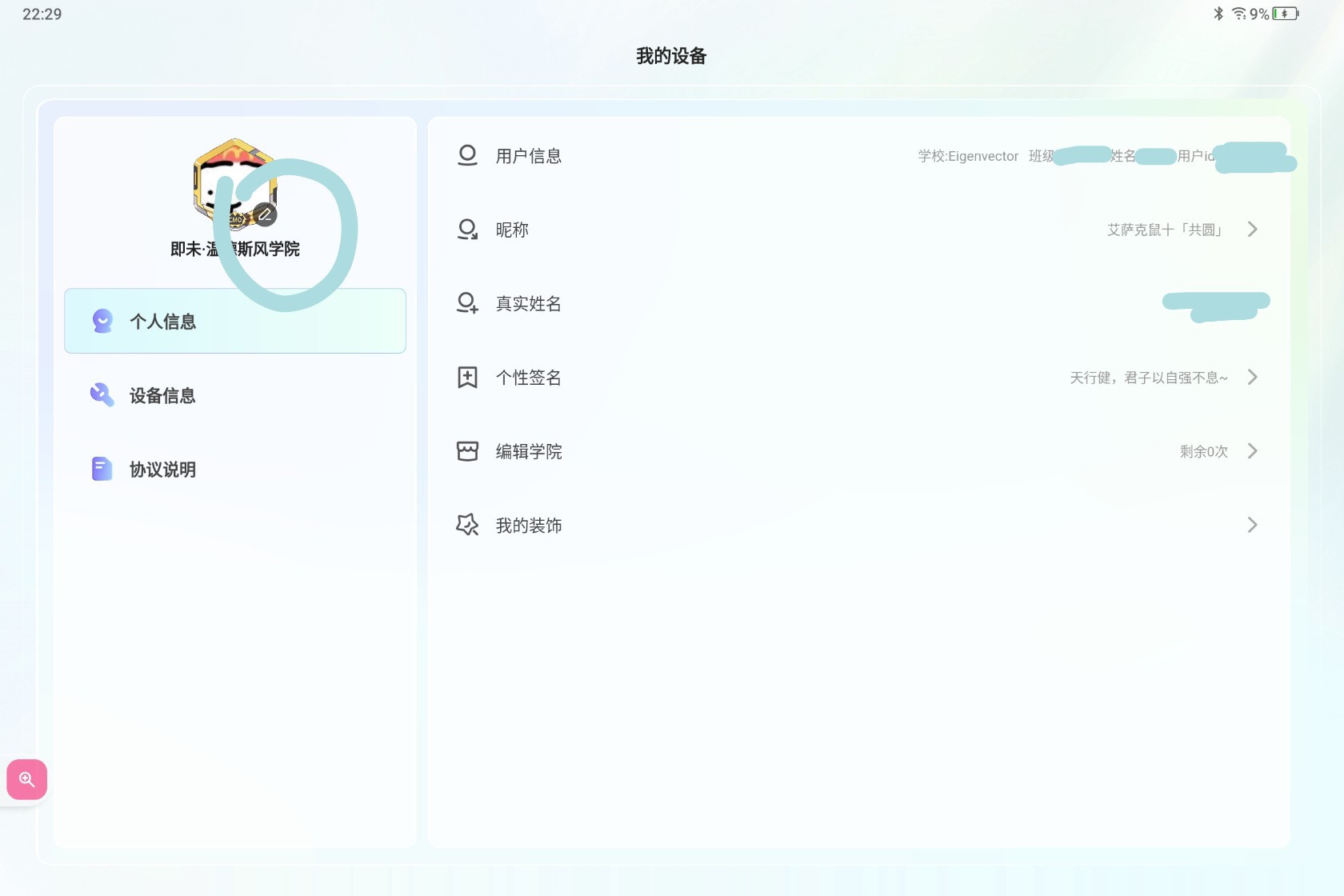Click the 我的设备 page title
This screenshot has height=896, width=1344.
pyautogui.click(x=671, y=56)
